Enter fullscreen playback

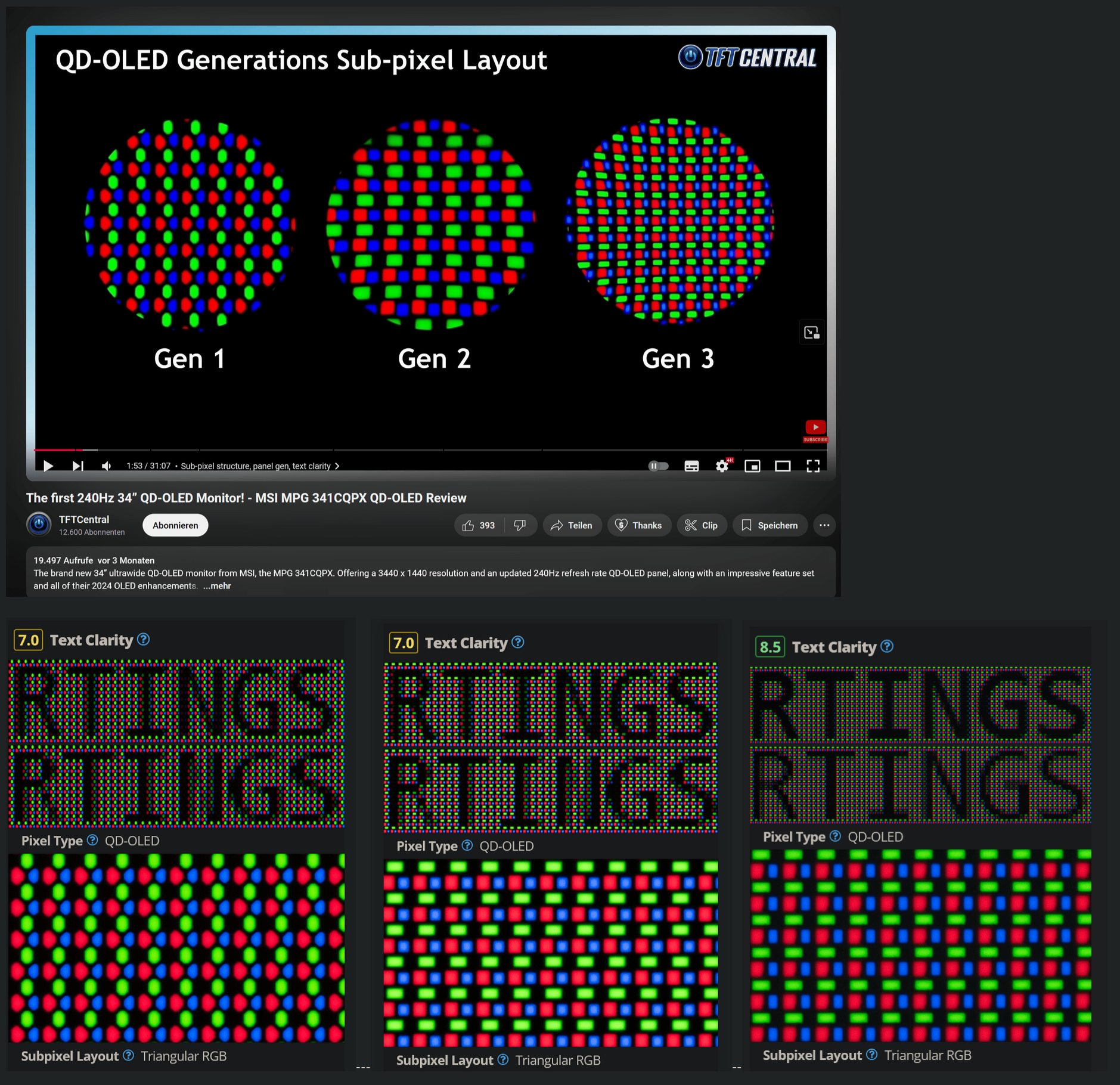click(813, 466)
